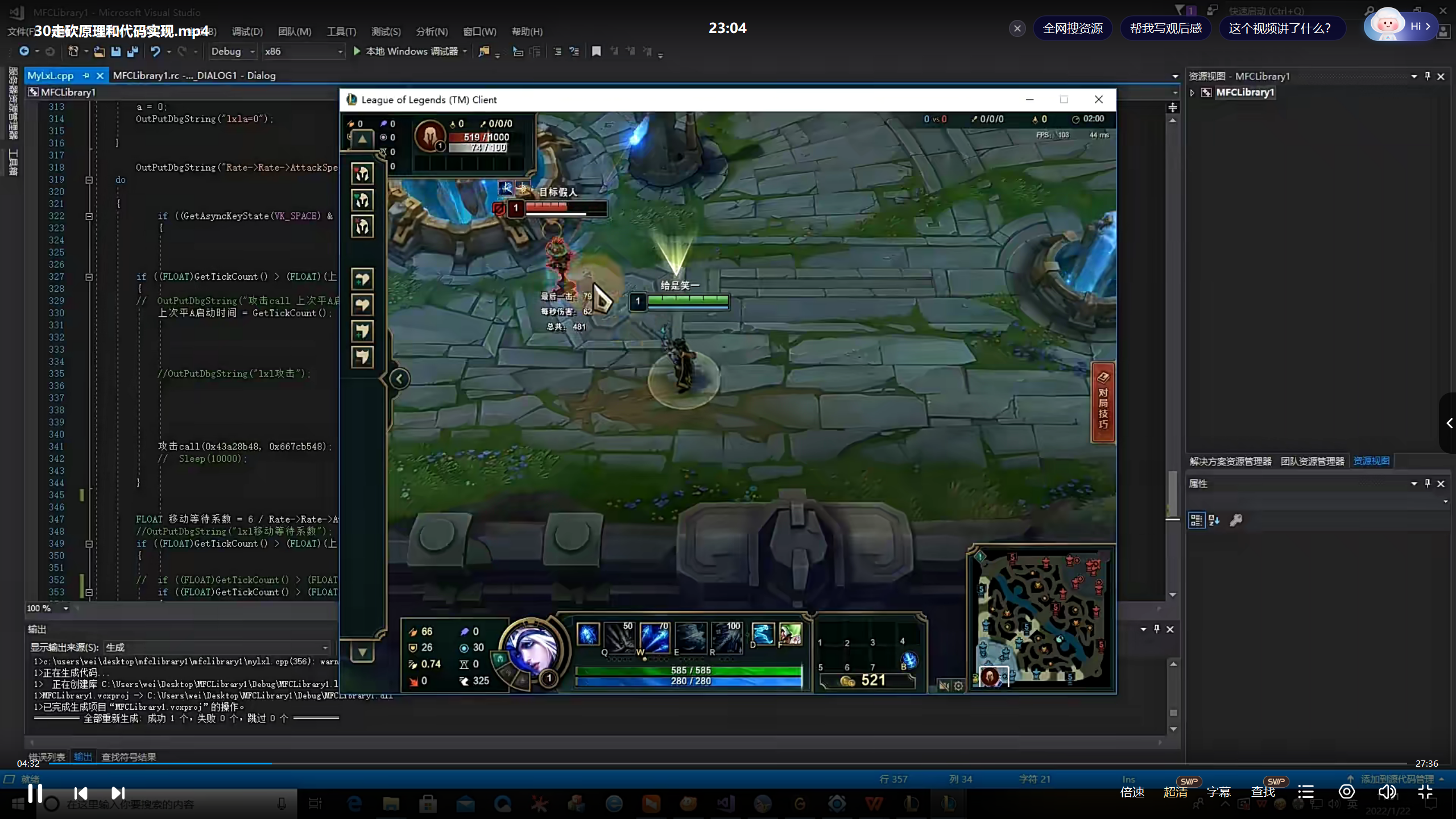Image resolution: width=1456 pixels, height=819 pixels.
Task: Exit fullscreen mode icon
Action: click(x=1425, y=792)
